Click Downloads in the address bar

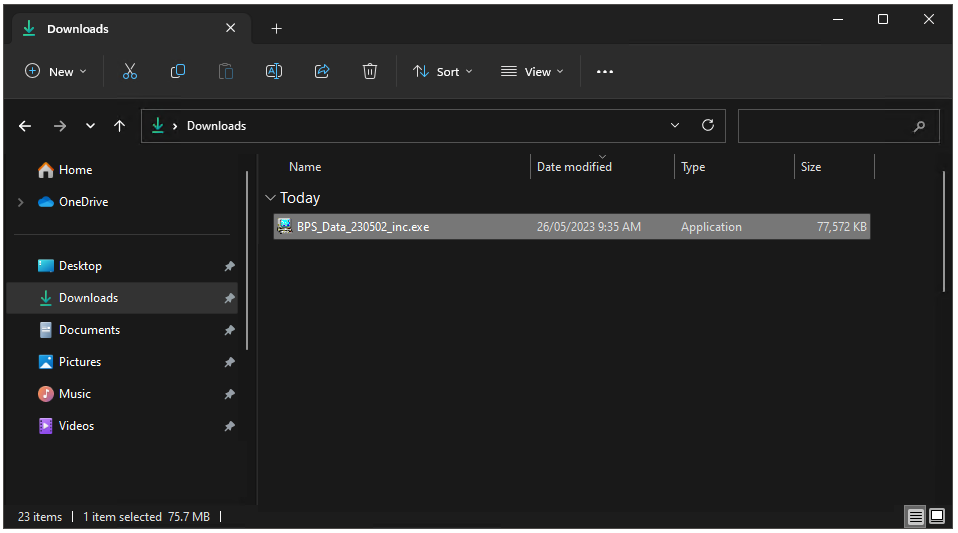point(216,126)
